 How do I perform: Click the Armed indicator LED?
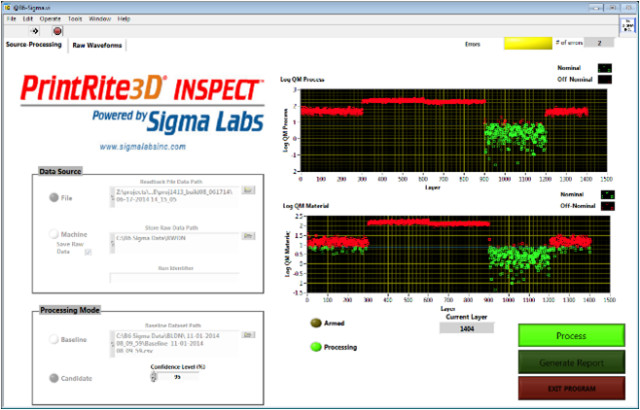(x=316, y=323)
